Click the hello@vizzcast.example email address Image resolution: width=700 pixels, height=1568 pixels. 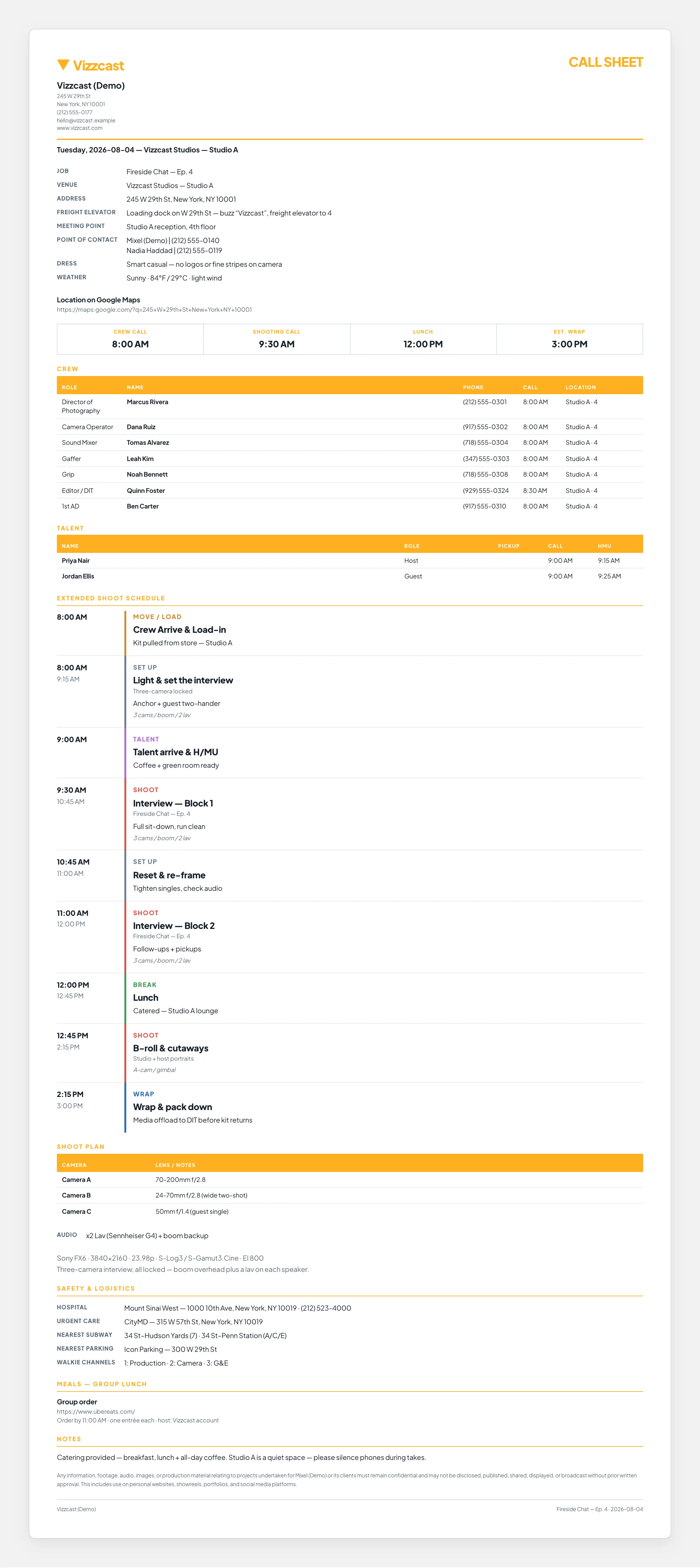86,121
